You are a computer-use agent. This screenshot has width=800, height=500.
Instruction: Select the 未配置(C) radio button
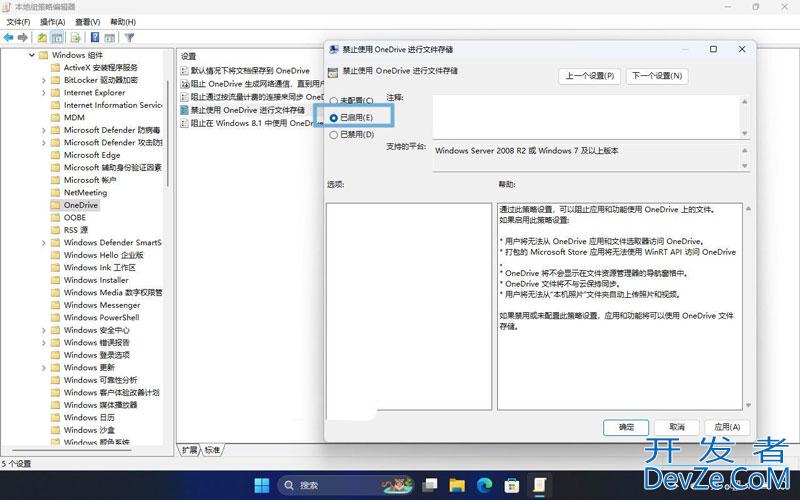(334, 101)
